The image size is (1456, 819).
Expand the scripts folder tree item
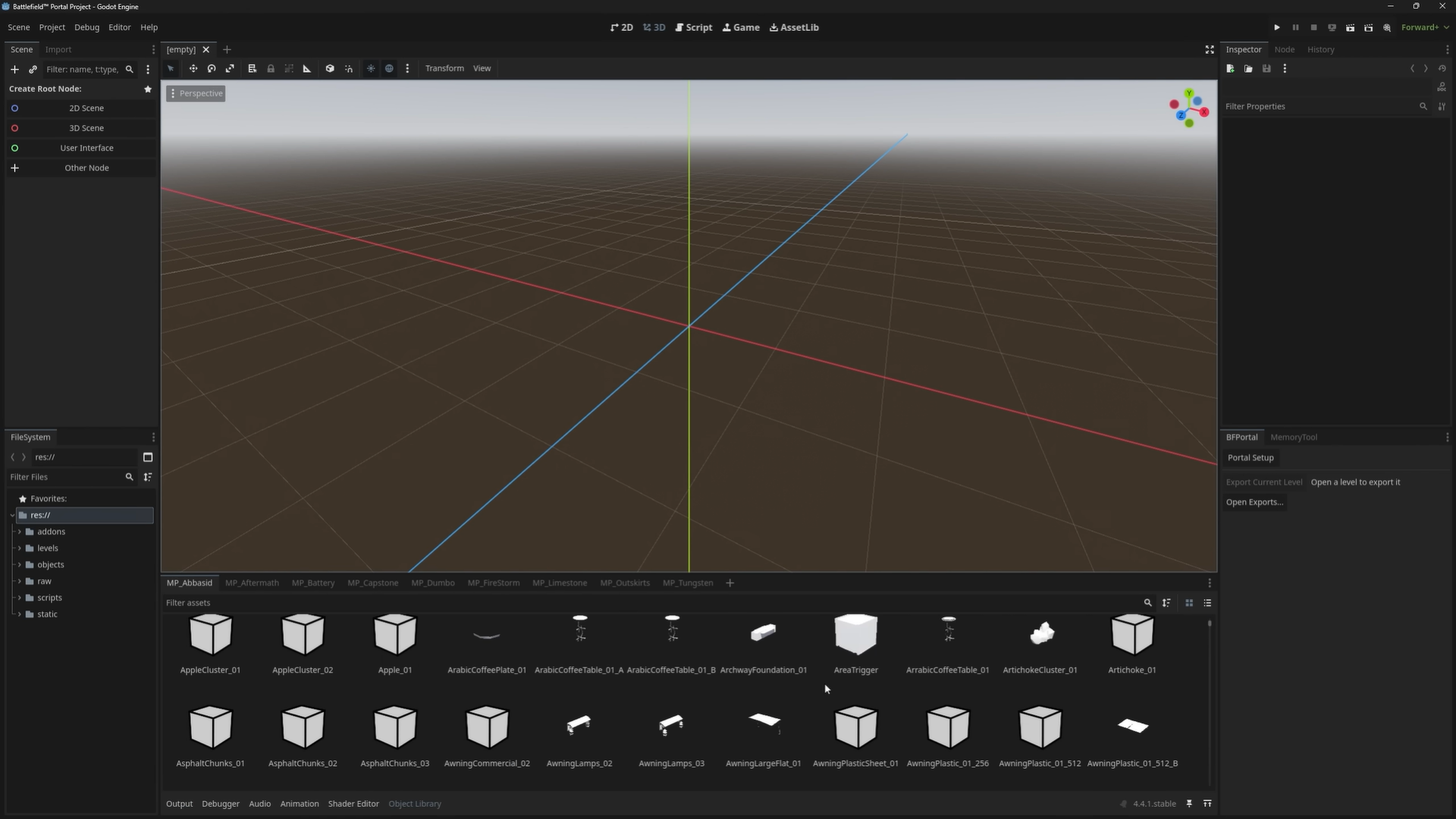point(20,598)
